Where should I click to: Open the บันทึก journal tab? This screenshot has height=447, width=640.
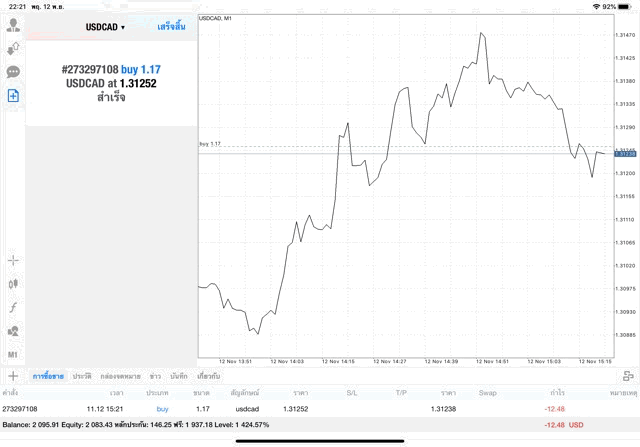tap(179, 376)
